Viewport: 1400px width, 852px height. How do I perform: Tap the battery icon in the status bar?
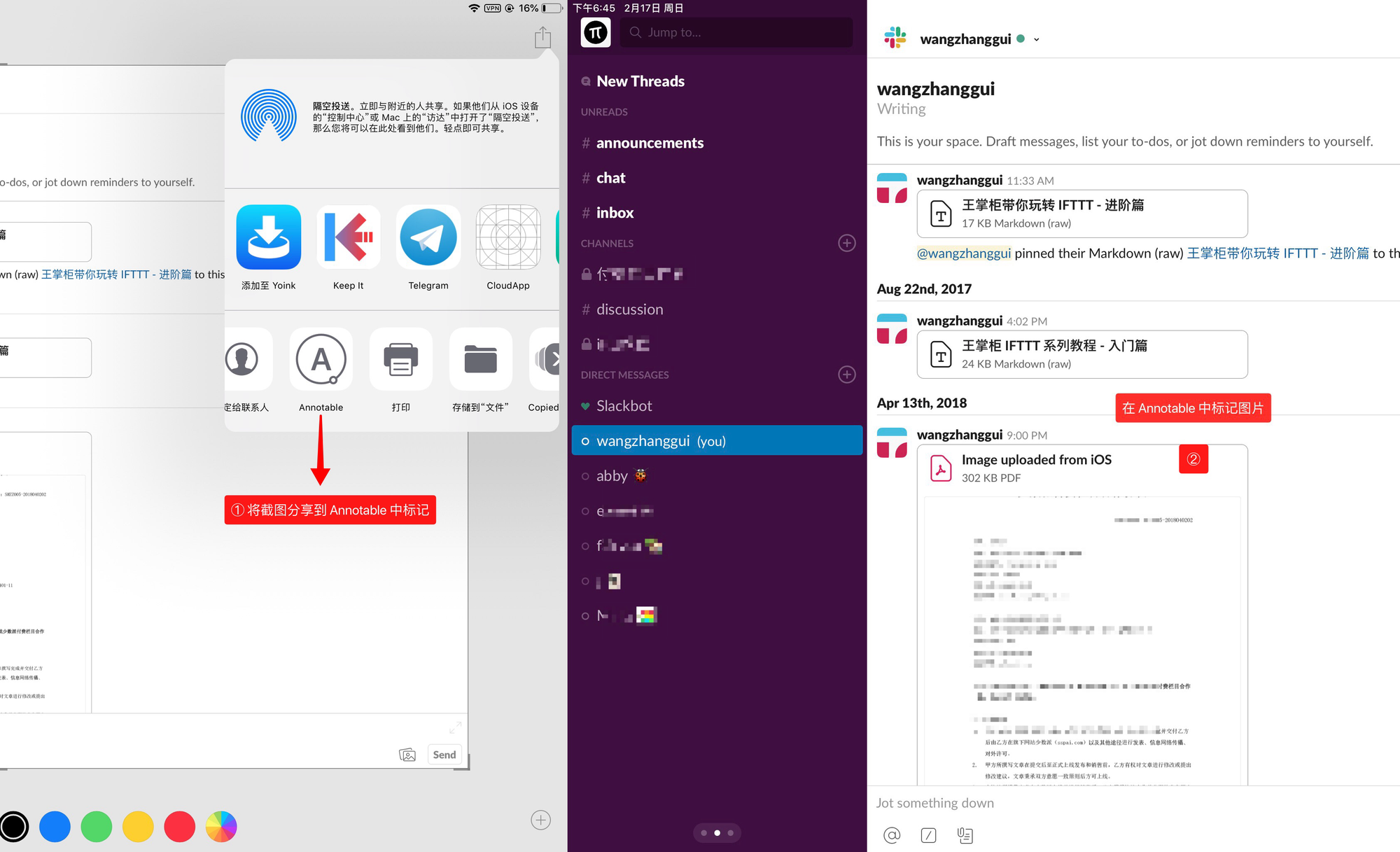tap(552, 8)
